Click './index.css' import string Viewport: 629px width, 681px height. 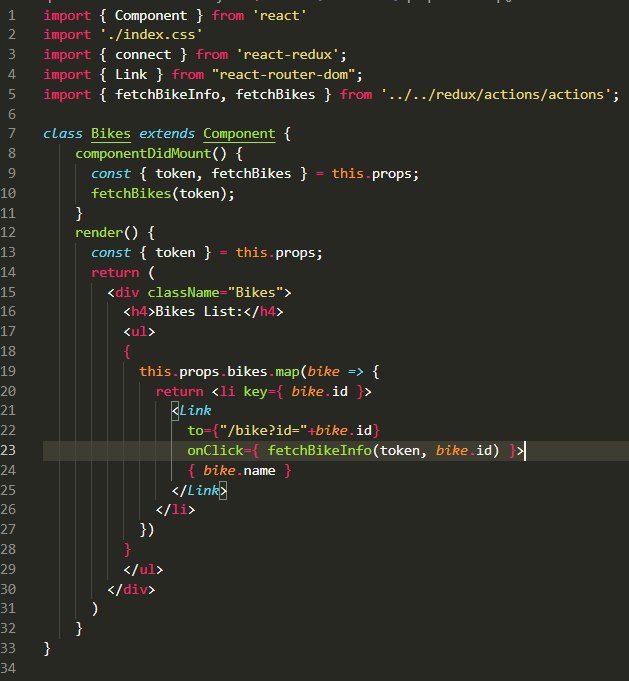[151, 34]
